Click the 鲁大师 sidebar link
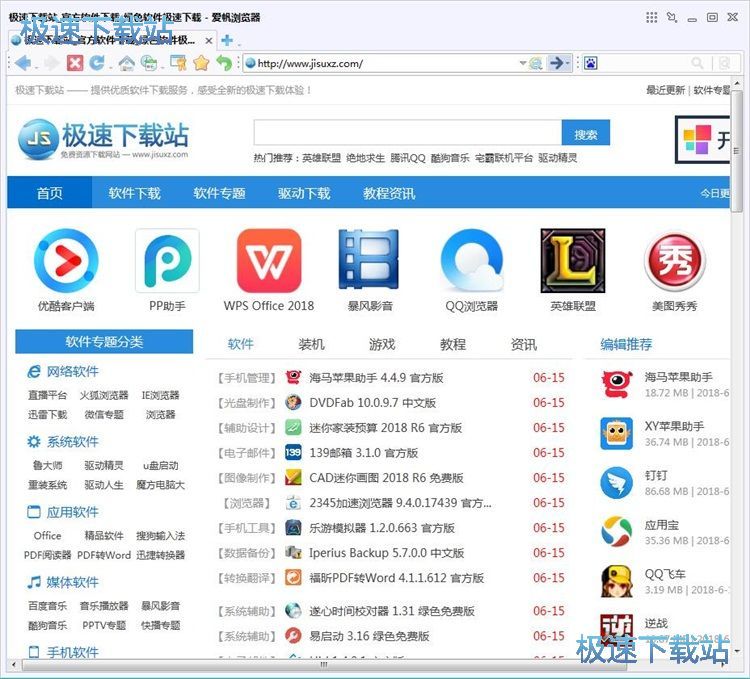This screenshot has width=750, height=679. coord(47,465)
